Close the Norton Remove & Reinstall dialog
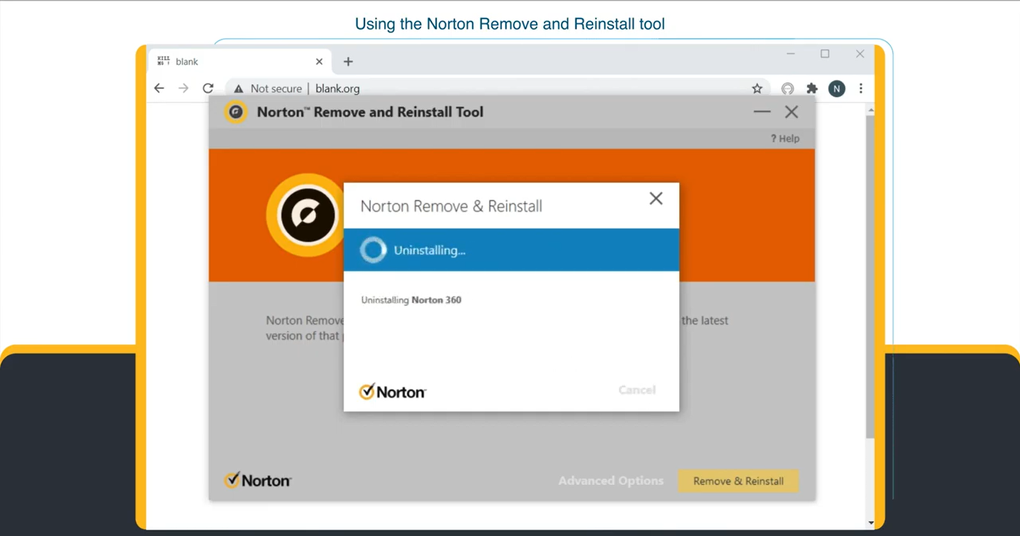The width and height of the screenshot is (1020, 536). click(x=656, y=198)
